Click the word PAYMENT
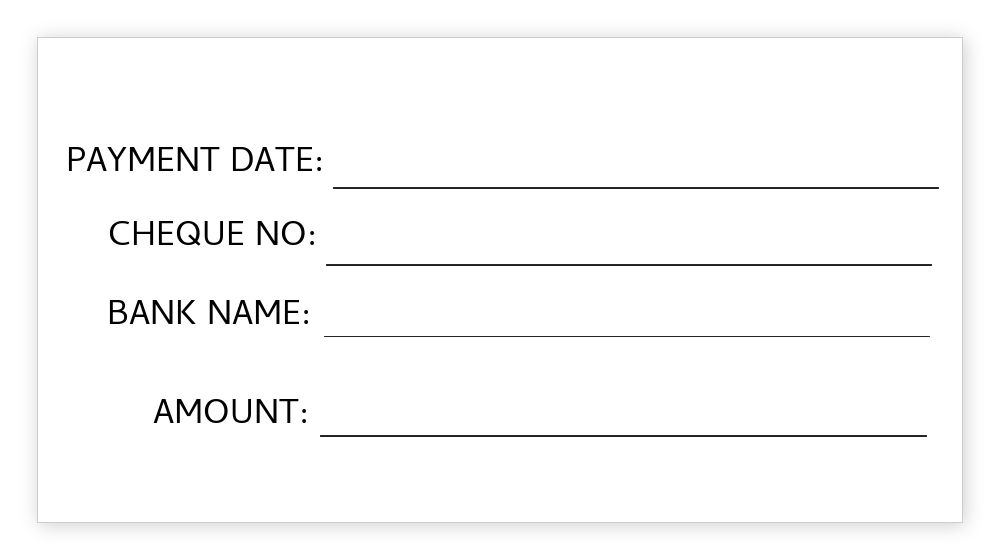Image resolution: width=1000 pixels, height=559 pixels. (143, 160)
